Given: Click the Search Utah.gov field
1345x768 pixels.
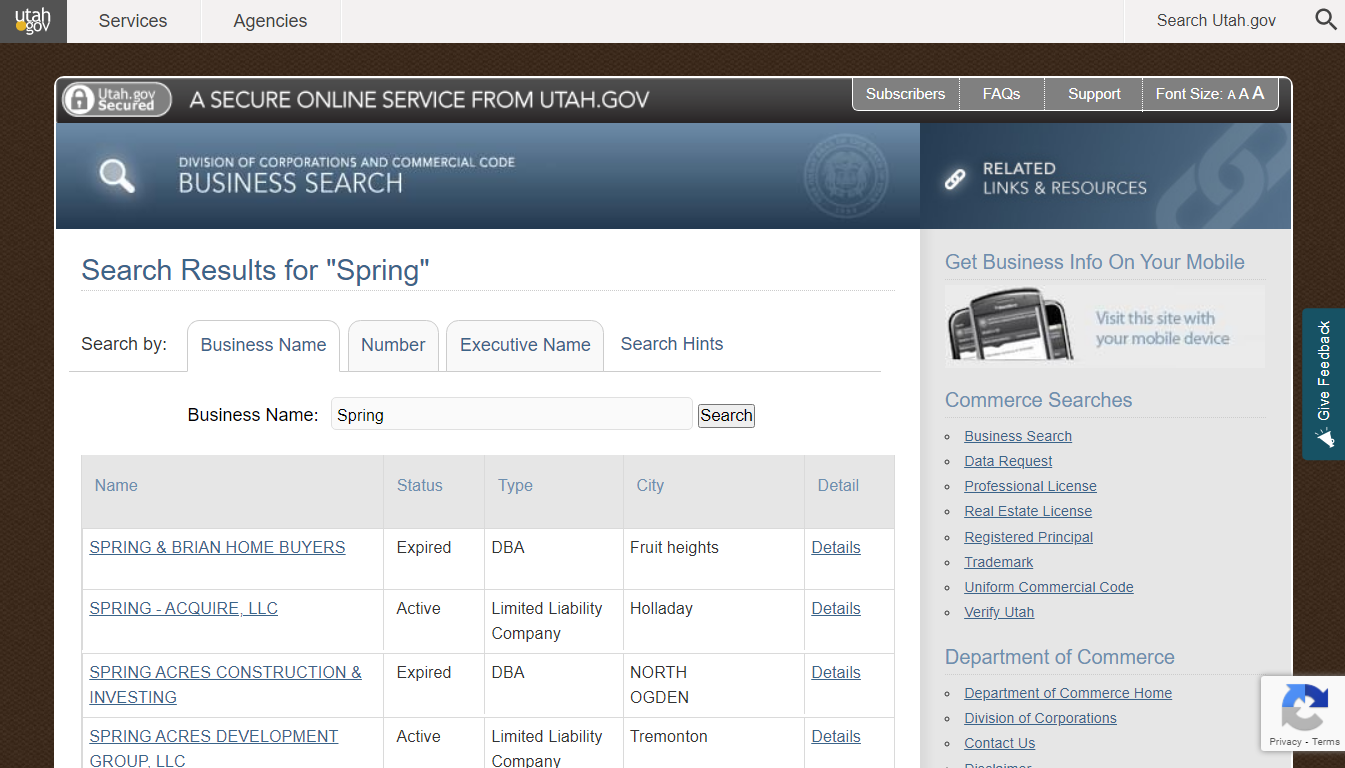Looking at the screenshot, I should (x=1216, y=21).
